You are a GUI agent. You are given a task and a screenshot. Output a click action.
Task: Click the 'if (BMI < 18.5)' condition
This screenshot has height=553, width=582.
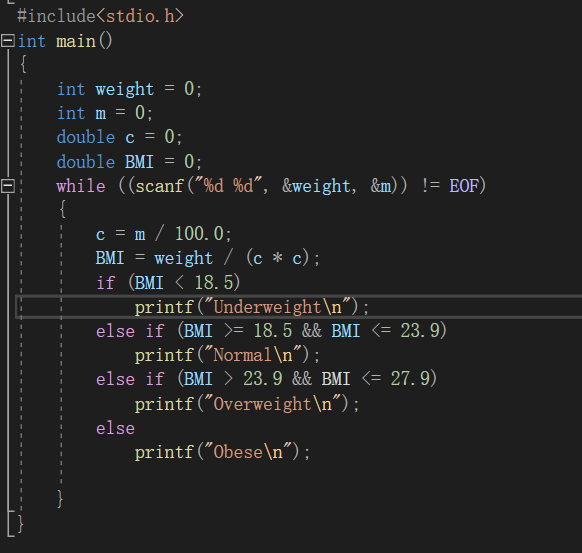tap(168, 283)
